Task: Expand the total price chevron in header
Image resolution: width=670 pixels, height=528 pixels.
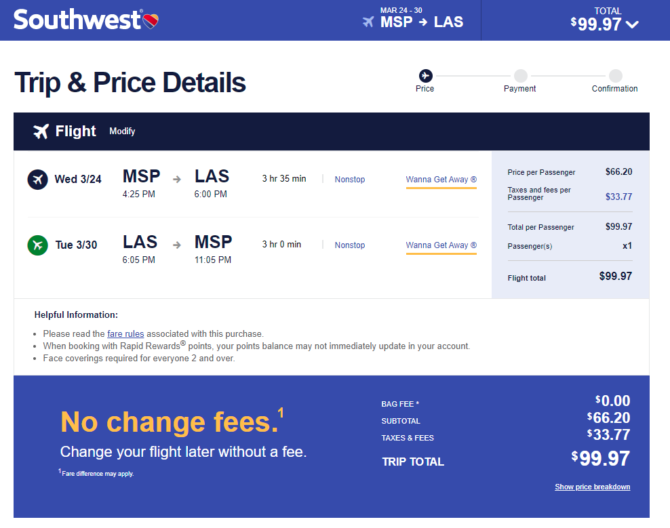Action: point(632,24)
